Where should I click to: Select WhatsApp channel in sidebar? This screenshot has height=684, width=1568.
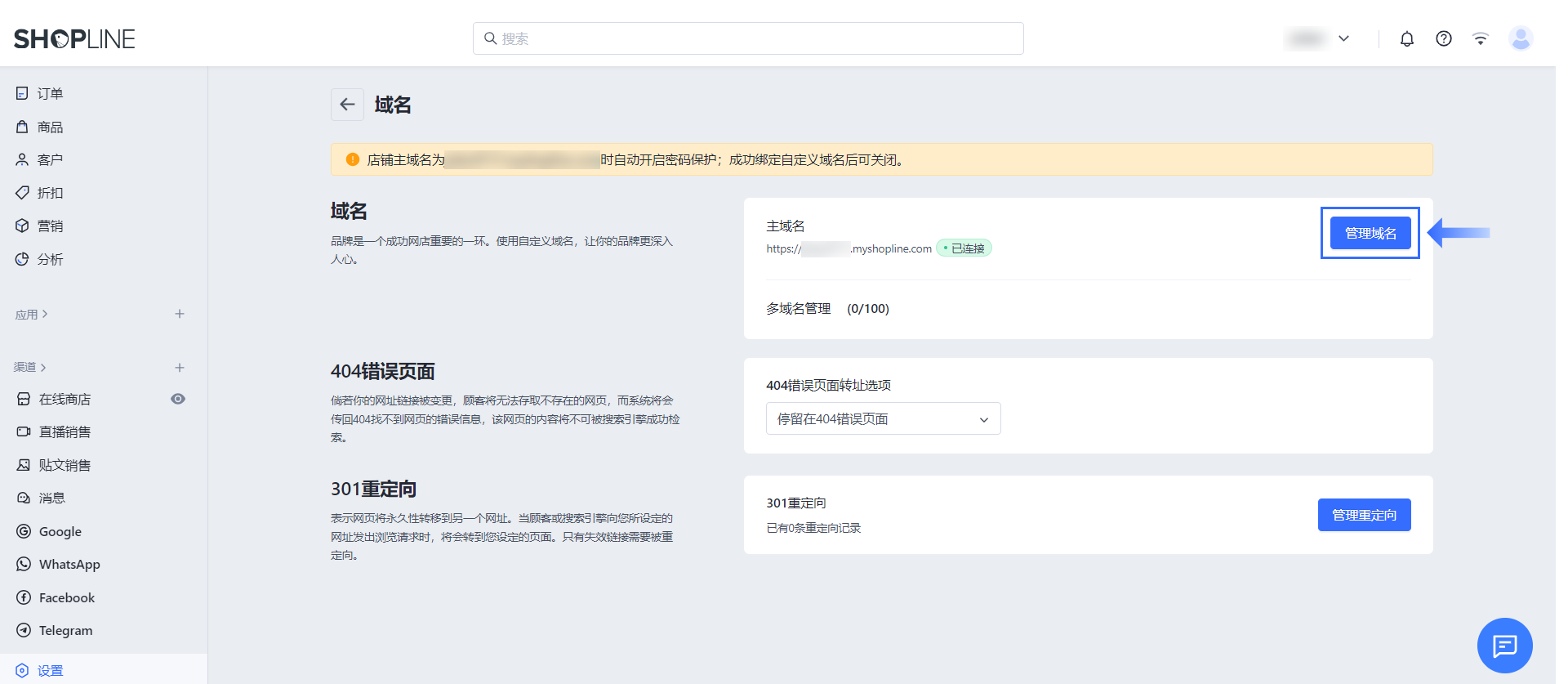[69, 565]
